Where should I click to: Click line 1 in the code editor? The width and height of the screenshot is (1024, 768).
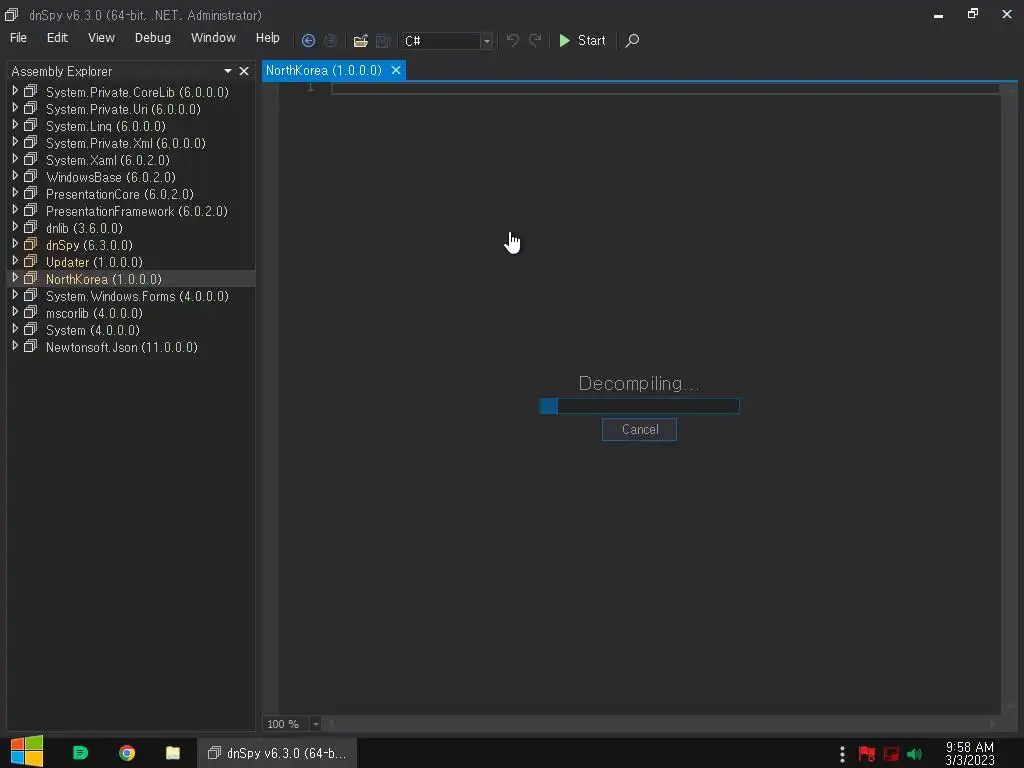(664, 88)
